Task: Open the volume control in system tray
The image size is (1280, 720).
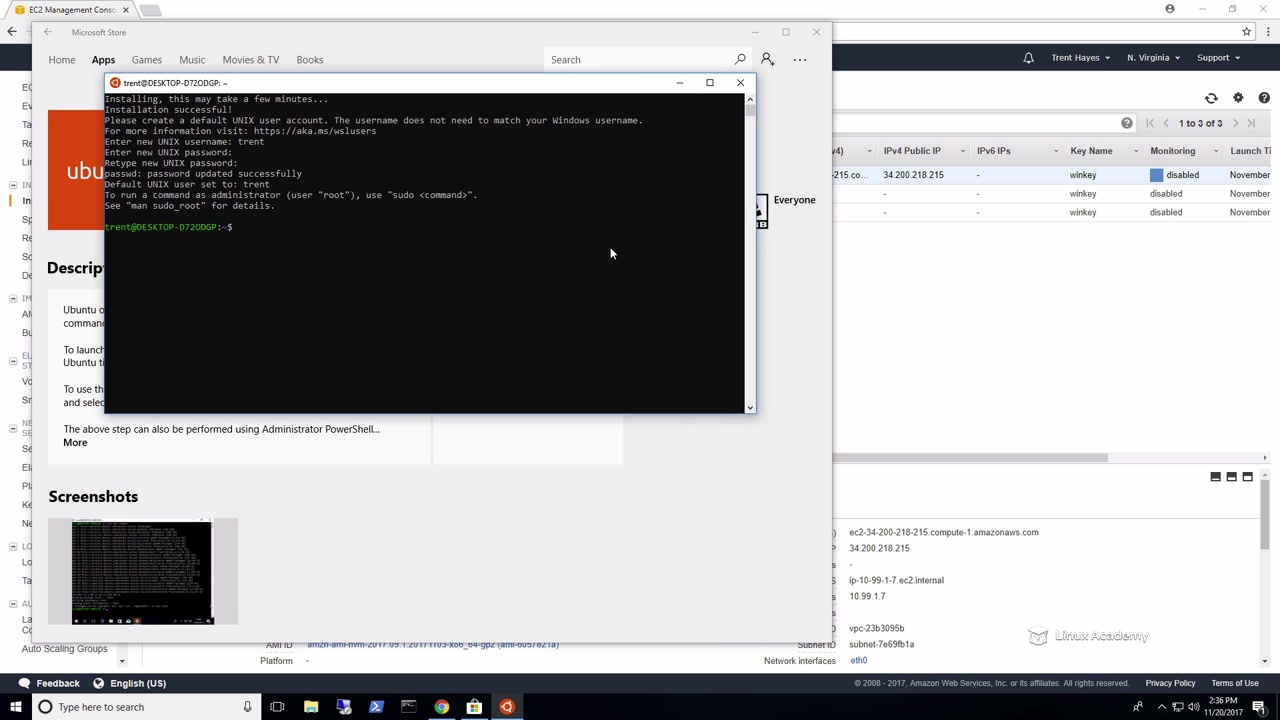Action: point(1194,707)
